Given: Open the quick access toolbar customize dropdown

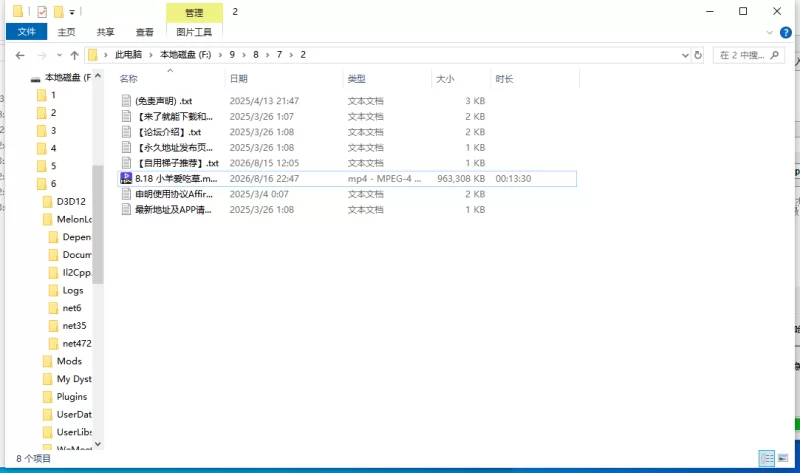Looking at the screenshot, I should pos(72,12).
